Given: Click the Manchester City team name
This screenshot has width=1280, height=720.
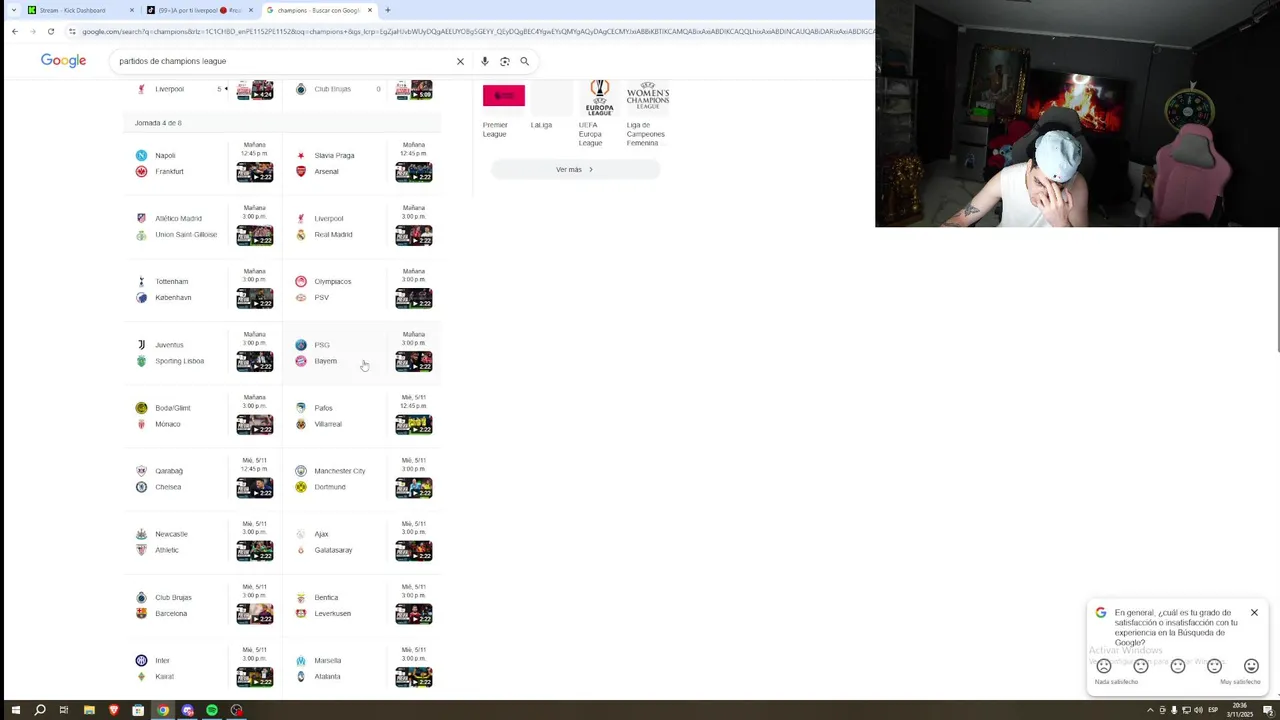Looking at the screenshot, I should coord(340,471).
